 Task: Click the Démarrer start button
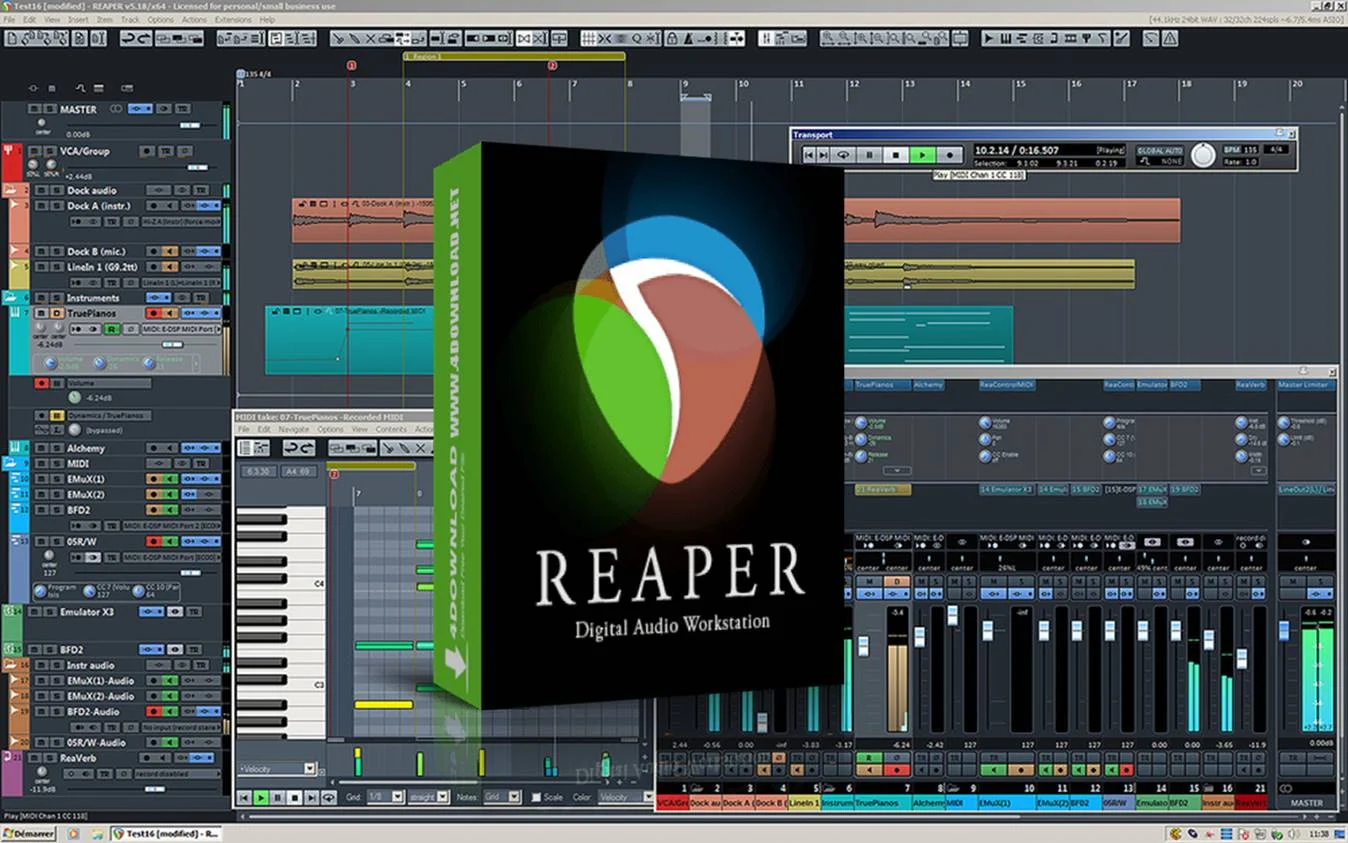coord(28,833)
